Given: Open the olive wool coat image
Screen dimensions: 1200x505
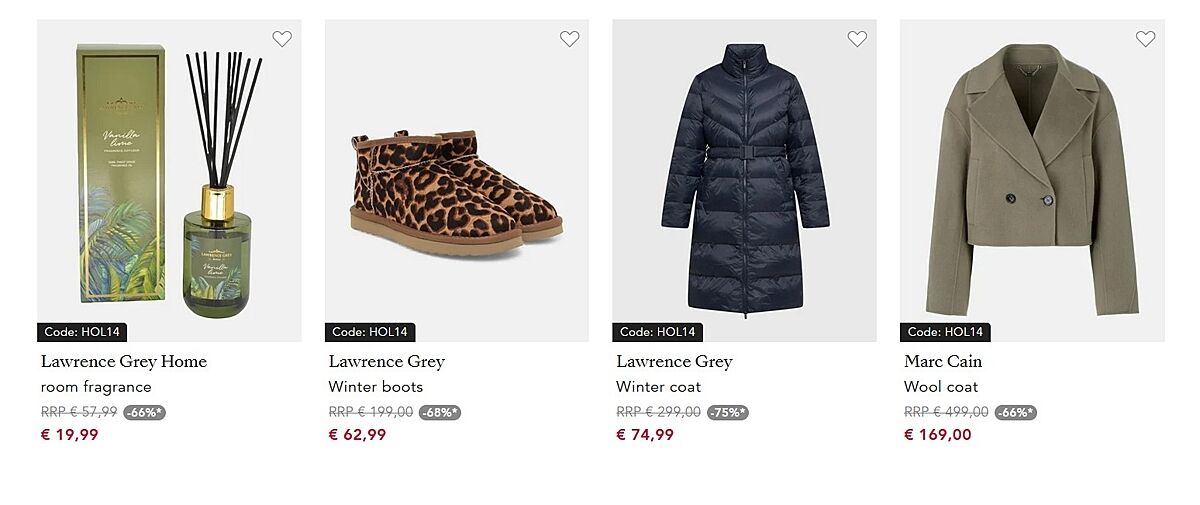Looking at the screenshot, I should click(1032, 180).
